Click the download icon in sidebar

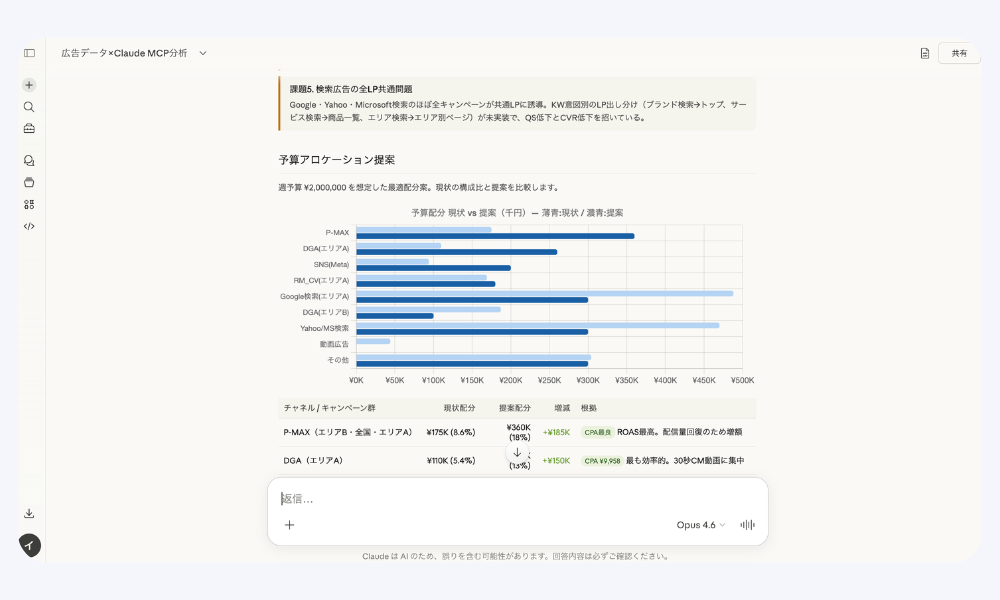coord(29,514)
